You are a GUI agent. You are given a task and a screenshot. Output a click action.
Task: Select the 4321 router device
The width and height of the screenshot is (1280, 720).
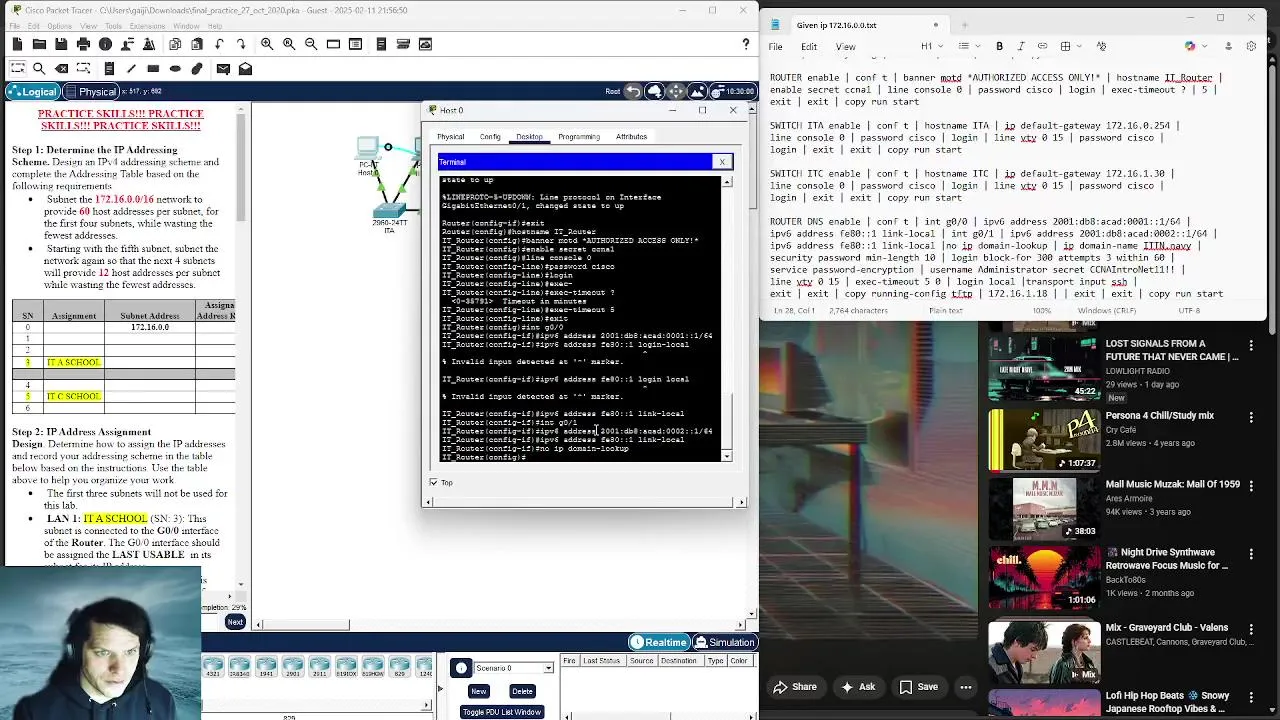point(212,666)
